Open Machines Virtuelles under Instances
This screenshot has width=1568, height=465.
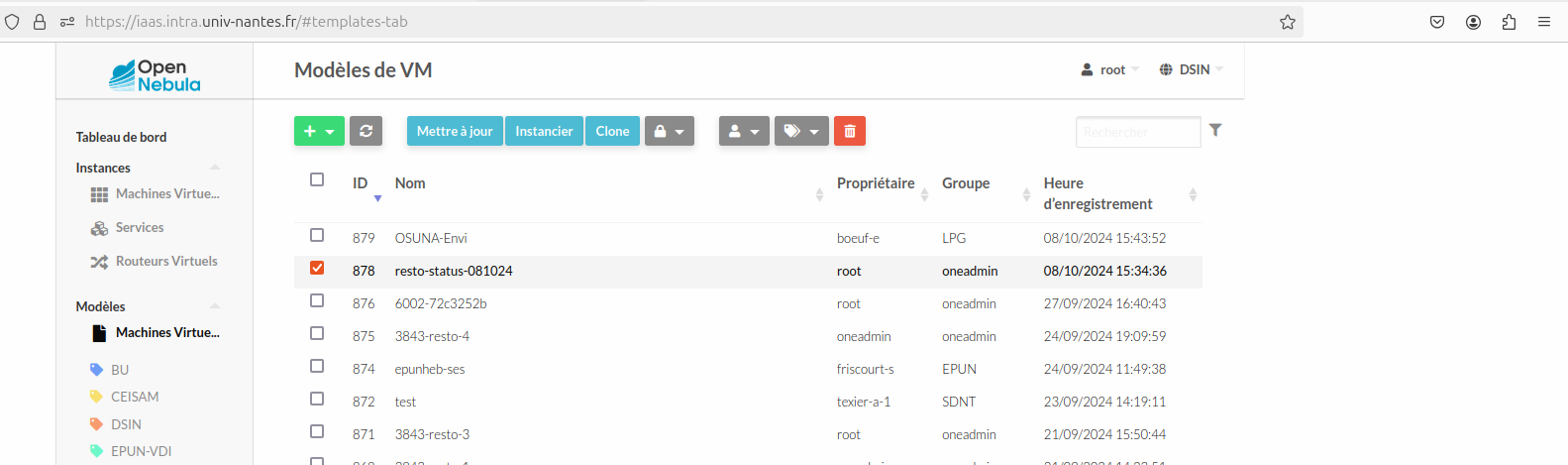tap(167, 193)
